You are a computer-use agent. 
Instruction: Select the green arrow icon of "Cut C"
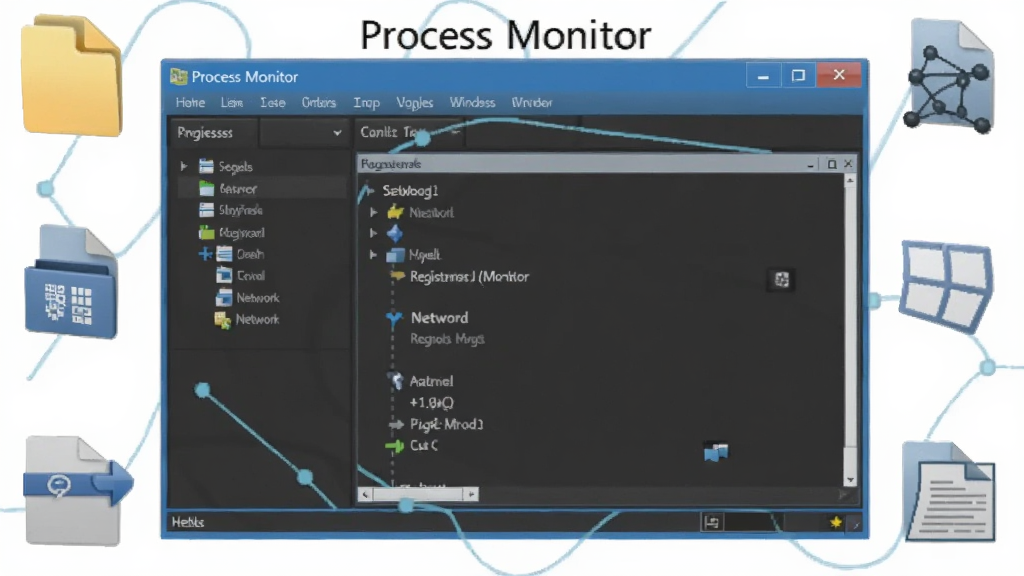pos(394,446)
